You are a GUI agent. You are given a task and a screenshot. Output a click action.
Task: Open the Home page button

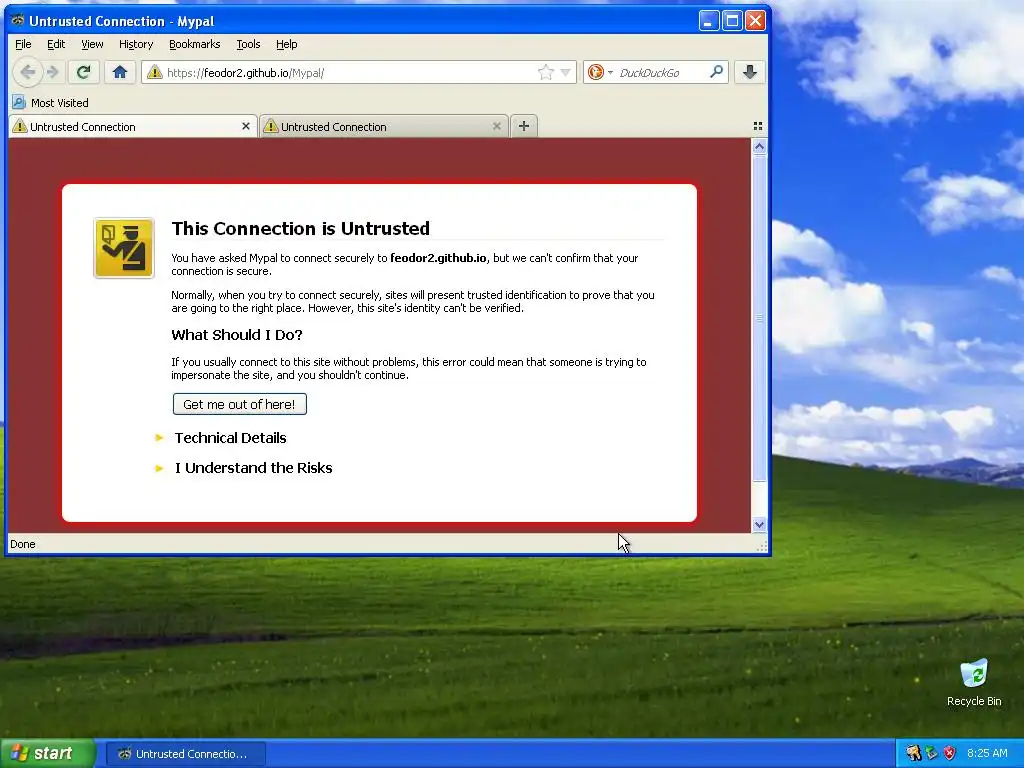click(120, 72)
